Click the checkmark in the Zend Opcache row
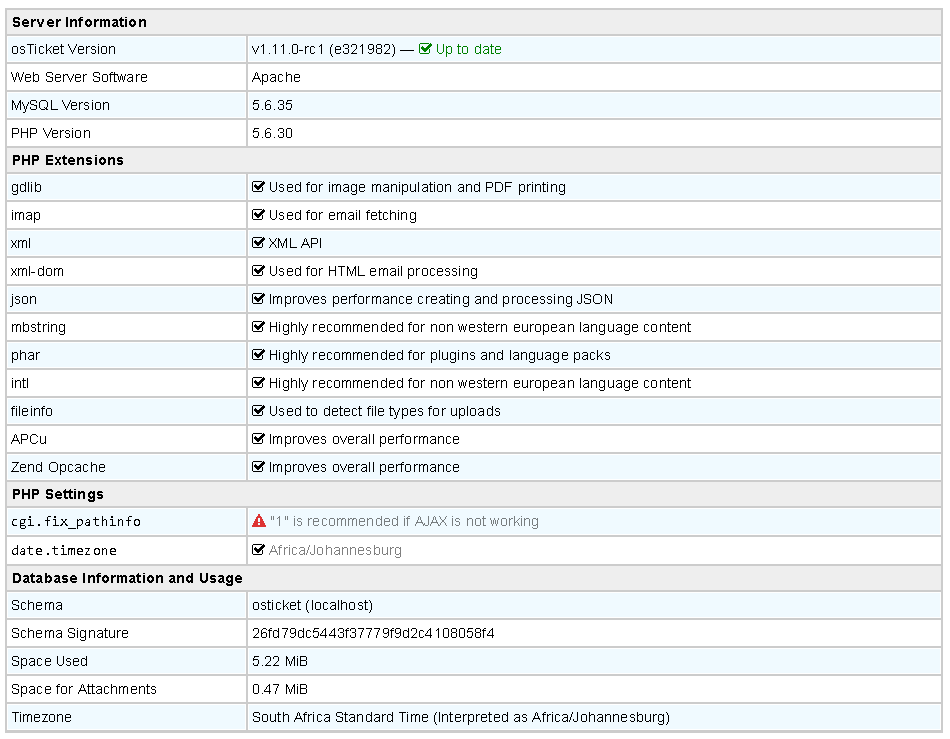 point(258,467)
